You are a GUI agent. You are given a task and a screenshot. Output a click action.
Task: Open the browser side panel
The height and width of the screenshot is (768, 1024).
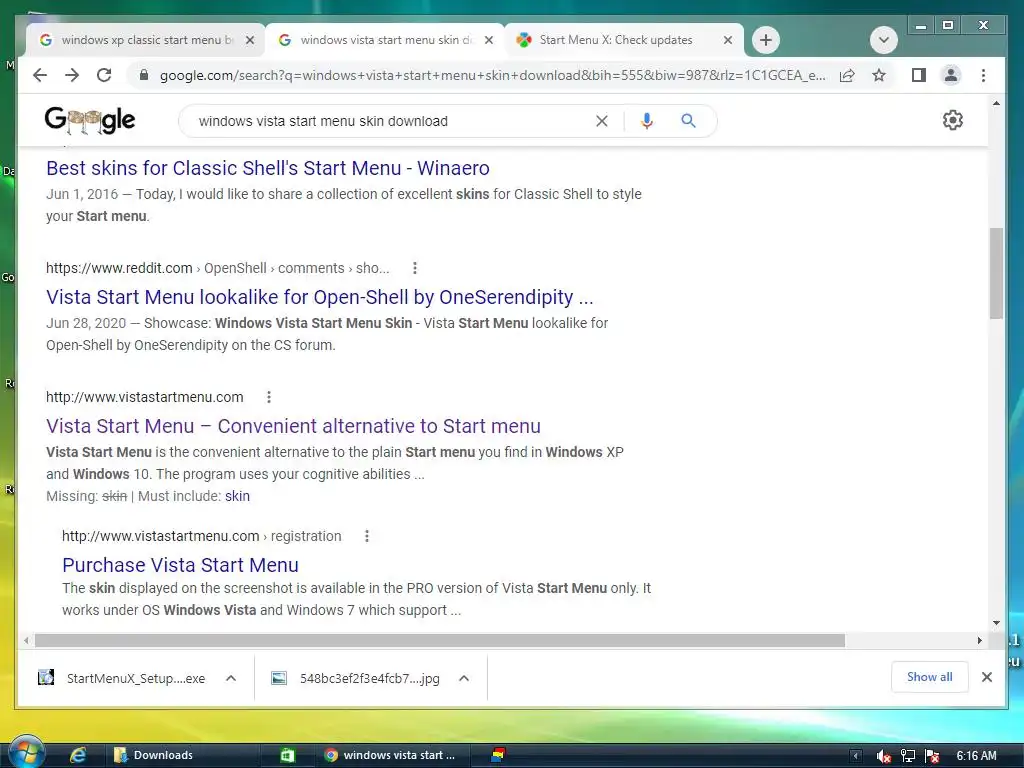tap(919, 75)
